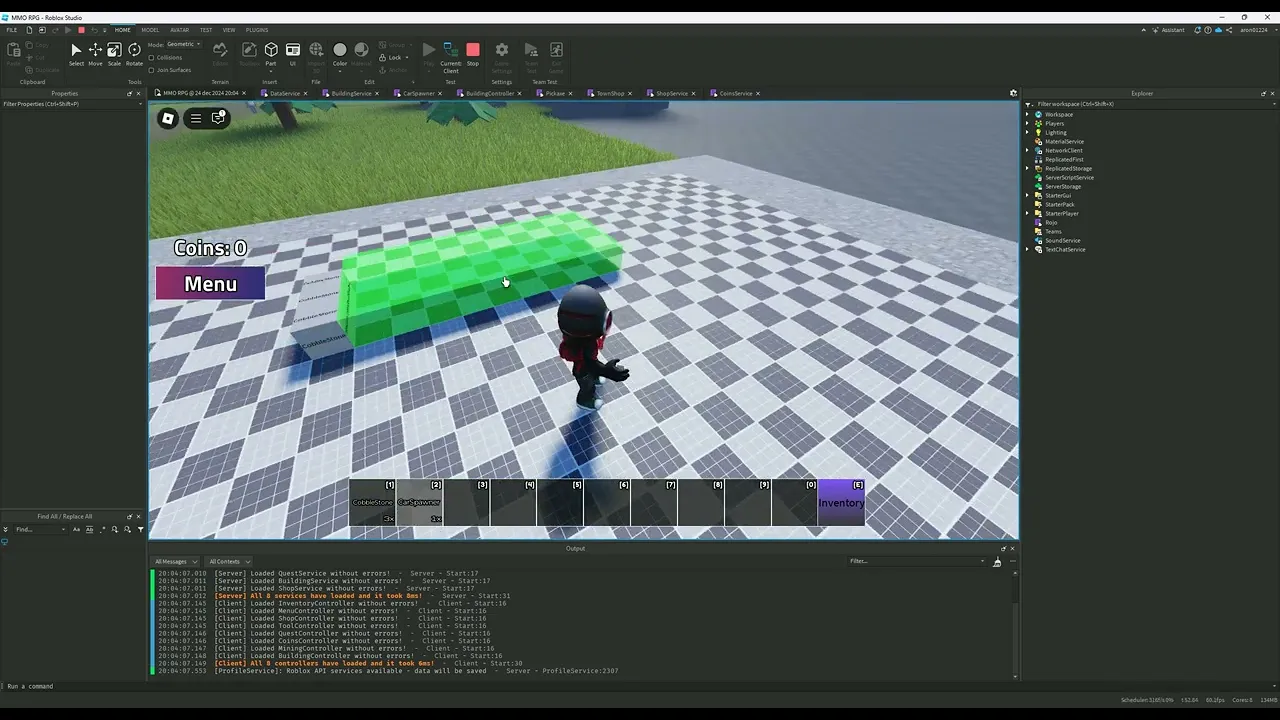
Task: Open the in-game hamburger menu icon
Action: point(196,118)
